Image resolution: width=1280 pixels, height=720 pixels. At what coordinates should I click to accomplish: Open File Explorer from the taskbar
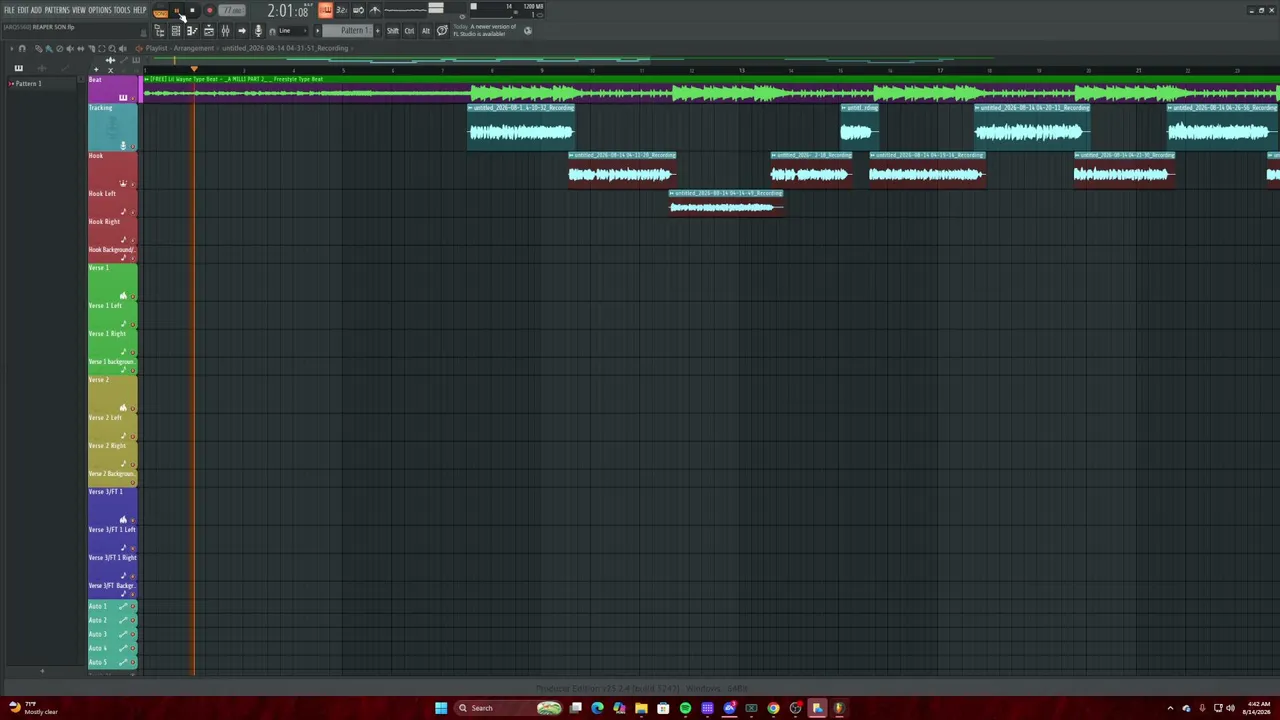pyautogui.click(x=641, y=708)
